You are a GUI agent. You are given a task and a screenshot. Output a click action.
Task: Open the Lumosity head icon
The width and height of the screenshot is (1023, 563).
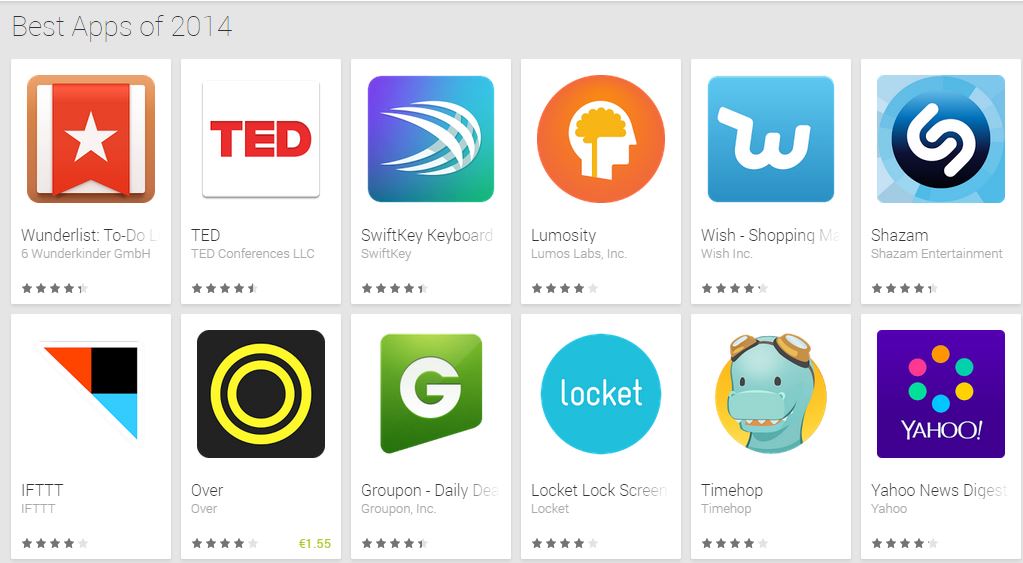[601, 139]
